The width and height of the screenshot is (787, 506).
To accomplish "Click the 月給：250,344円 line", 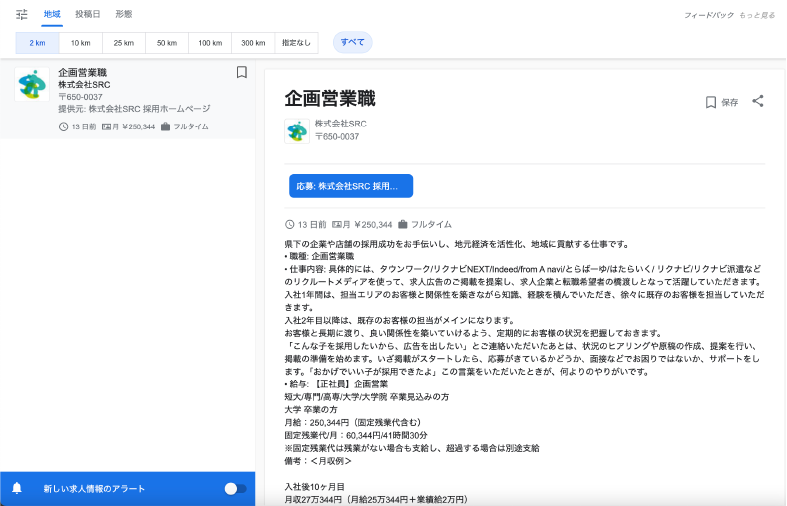I will click(x=354, y=423).
